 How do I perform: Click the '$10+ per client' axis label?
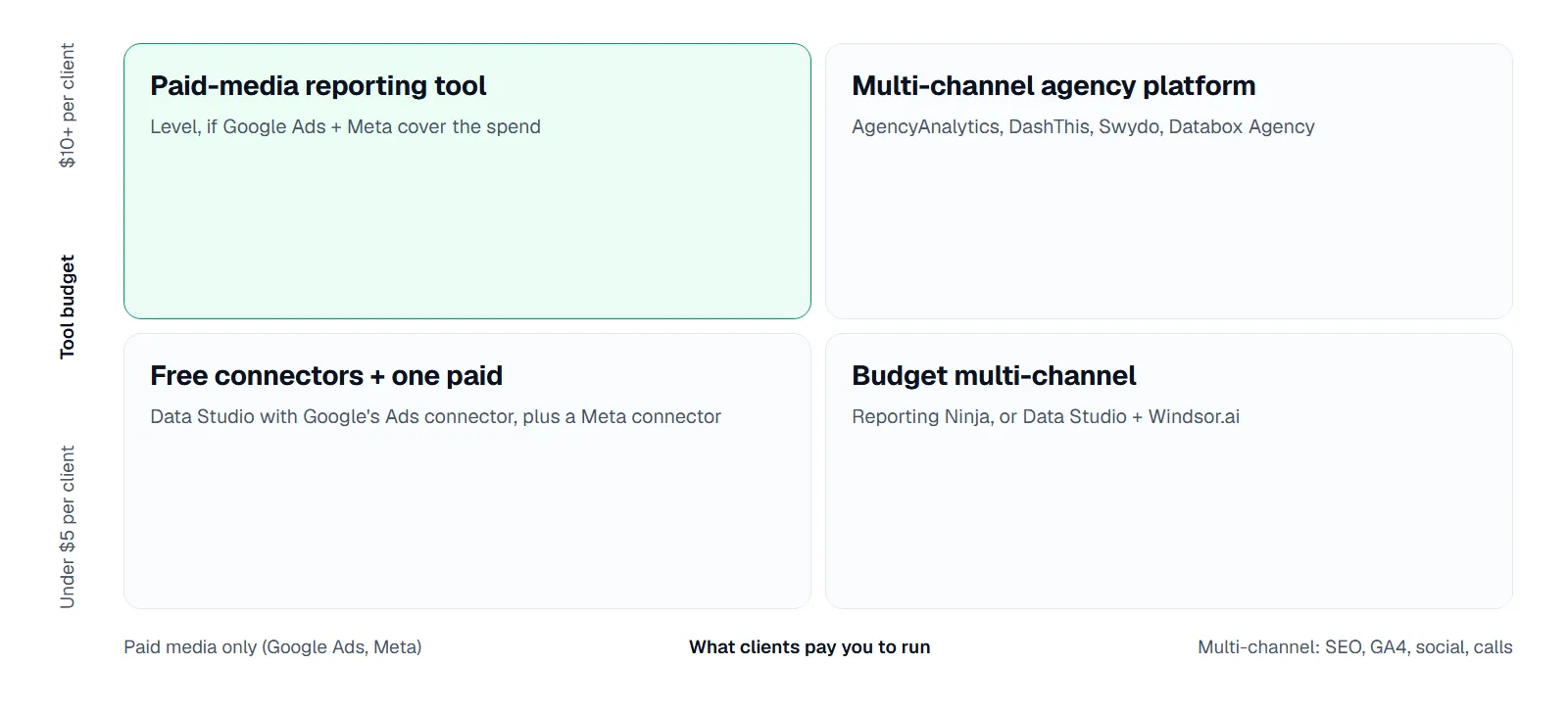coord(67,105)
